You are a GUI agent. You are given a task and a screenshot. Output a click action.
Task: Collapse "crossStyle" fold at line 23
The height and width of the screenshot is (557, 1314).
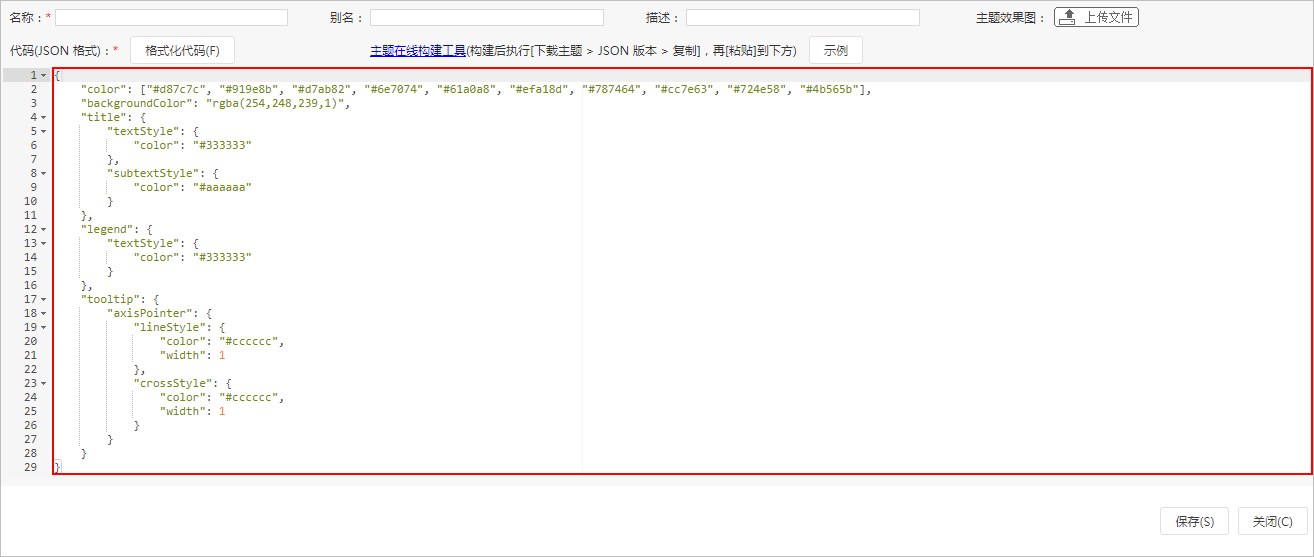click(x=44, y=383)
